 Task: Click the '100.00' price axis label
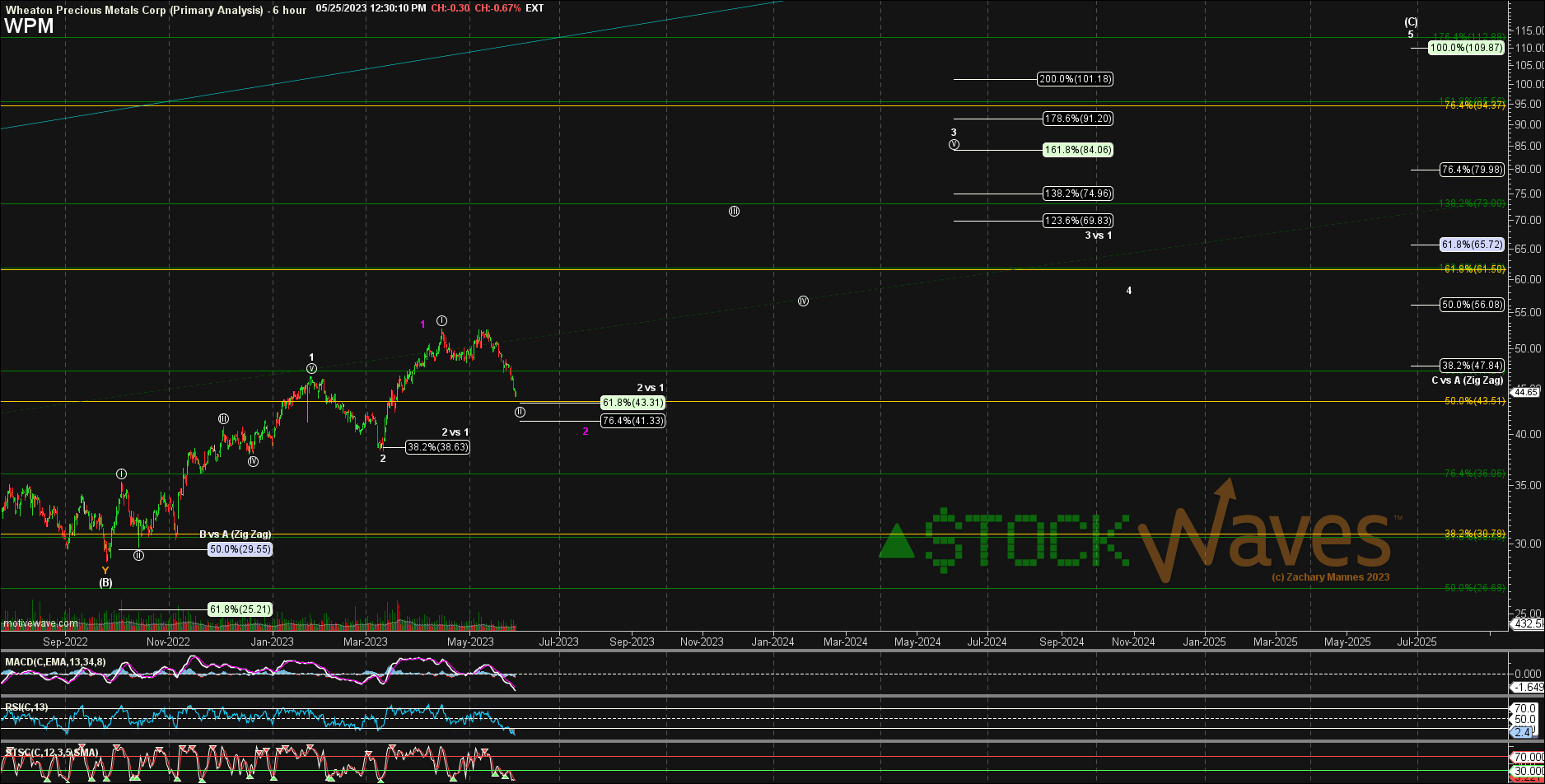click(x=1528, y=85)
